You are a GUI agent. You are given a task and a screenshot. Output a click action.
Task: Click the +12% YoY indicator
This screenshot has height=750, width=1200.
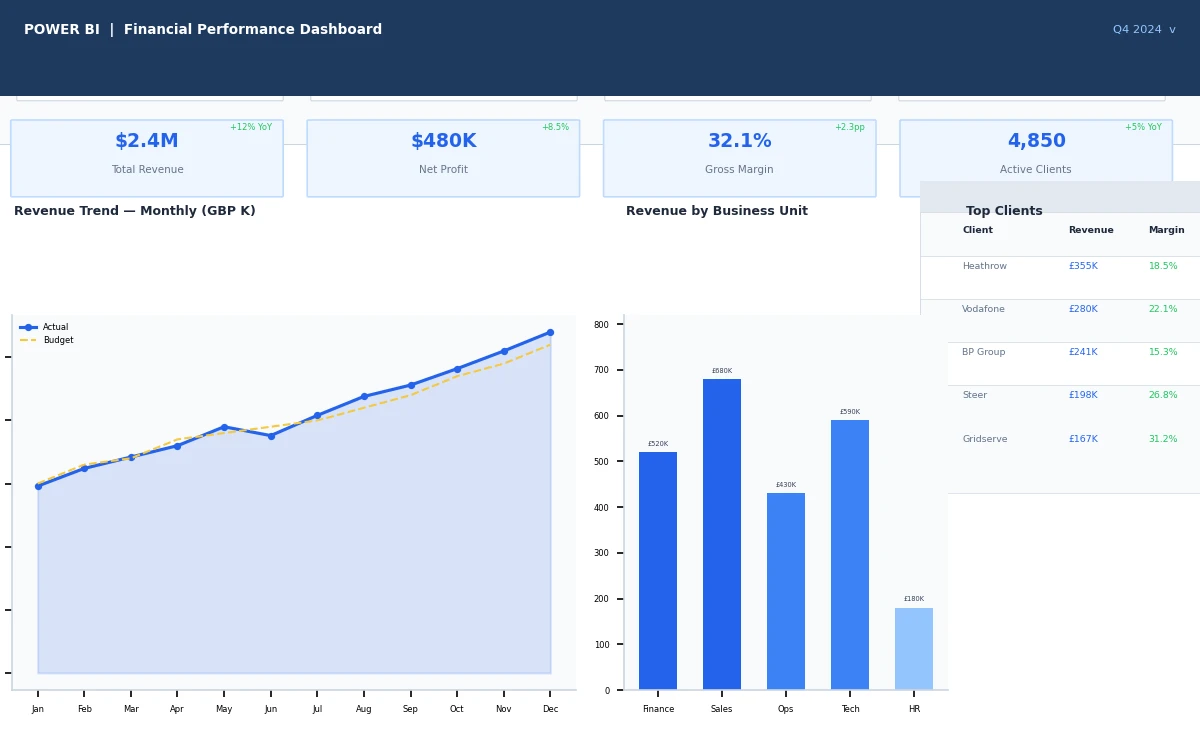pyautogui.click(x=251, y=128)
